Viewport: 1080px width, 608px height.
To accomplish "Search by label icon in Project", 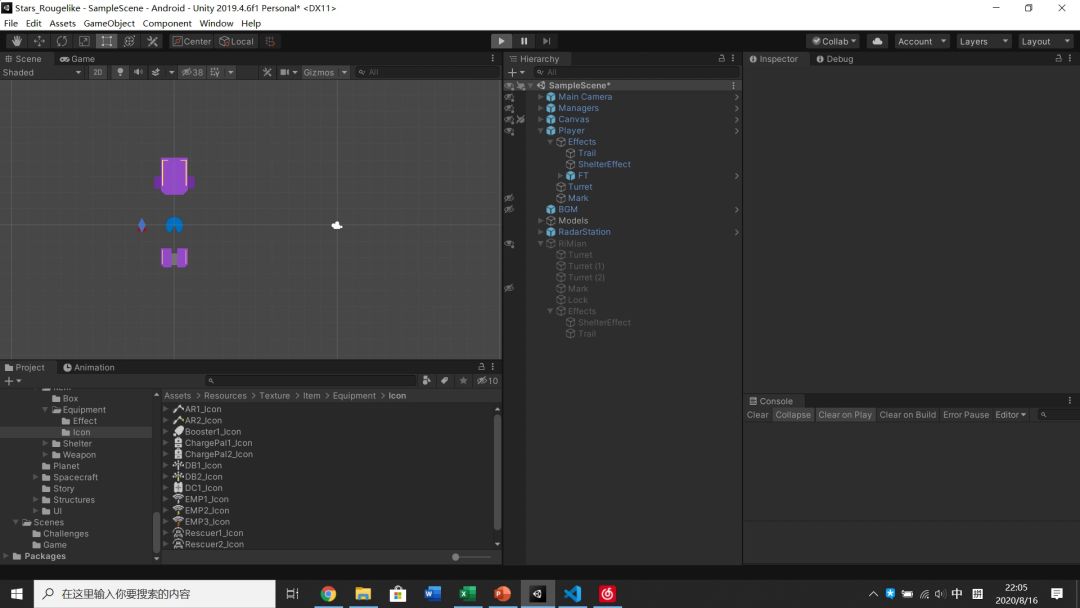I will tap(444, 380).
